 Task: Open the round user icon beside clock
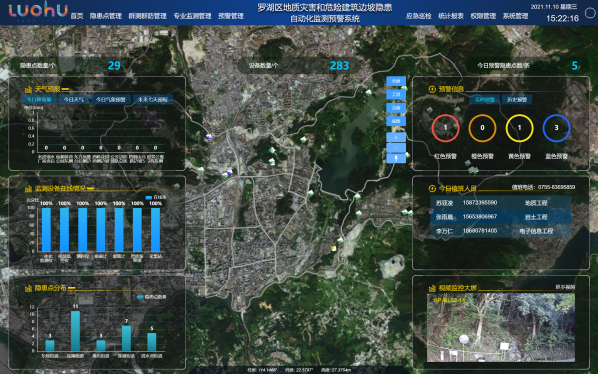point(590,13)
